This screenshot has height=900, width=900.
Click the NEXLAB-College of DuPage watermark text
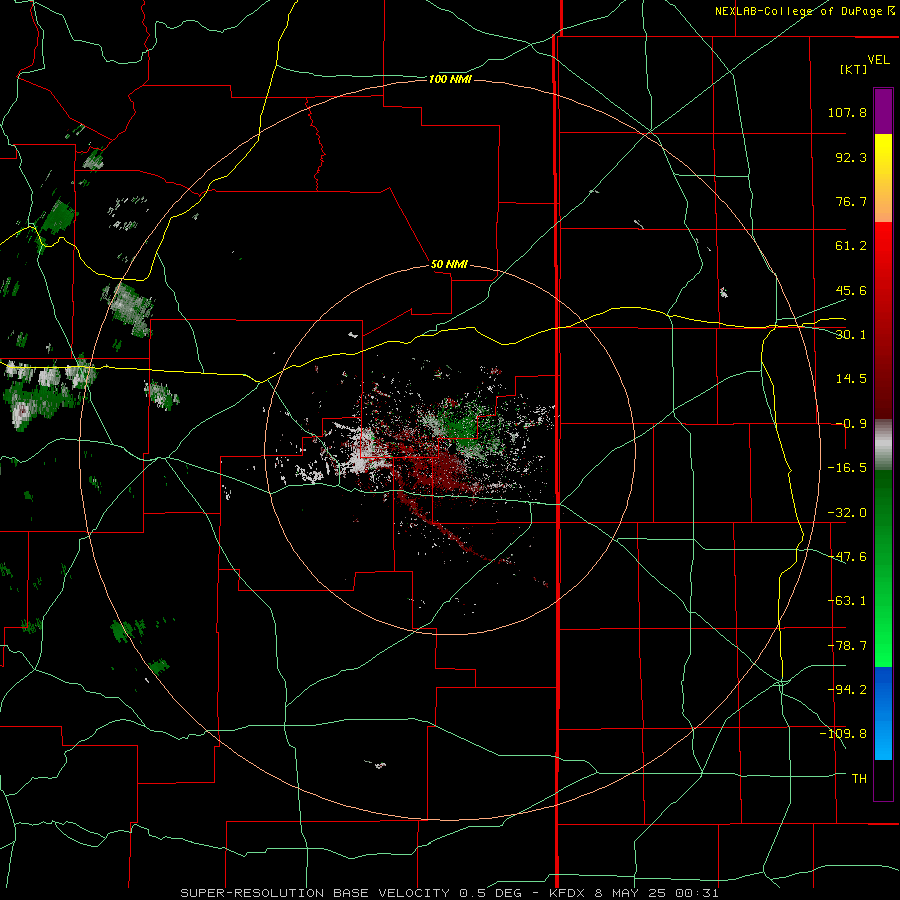[x=804, y=11]
